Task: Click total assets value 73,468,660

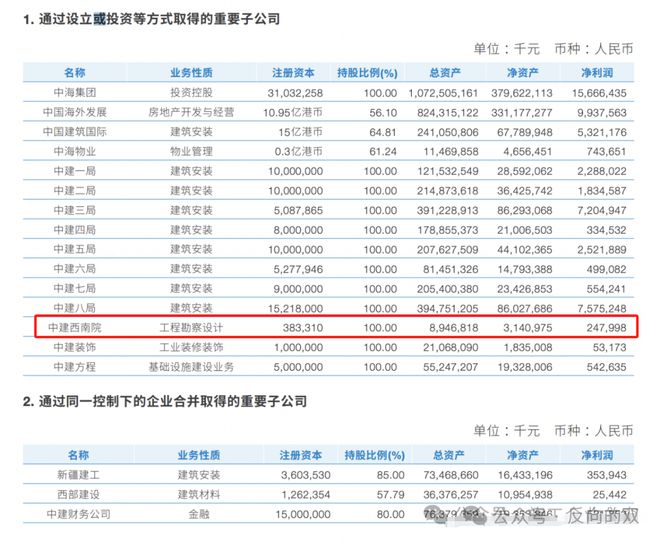Action: click(451, 475)
